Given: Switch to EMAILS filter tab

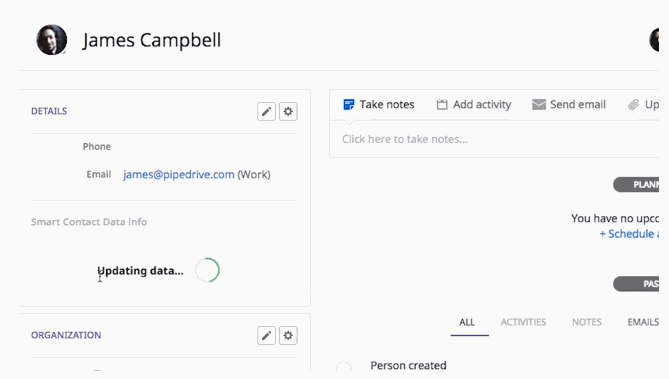Looking at the screenshot, I should tap(643, 322).
